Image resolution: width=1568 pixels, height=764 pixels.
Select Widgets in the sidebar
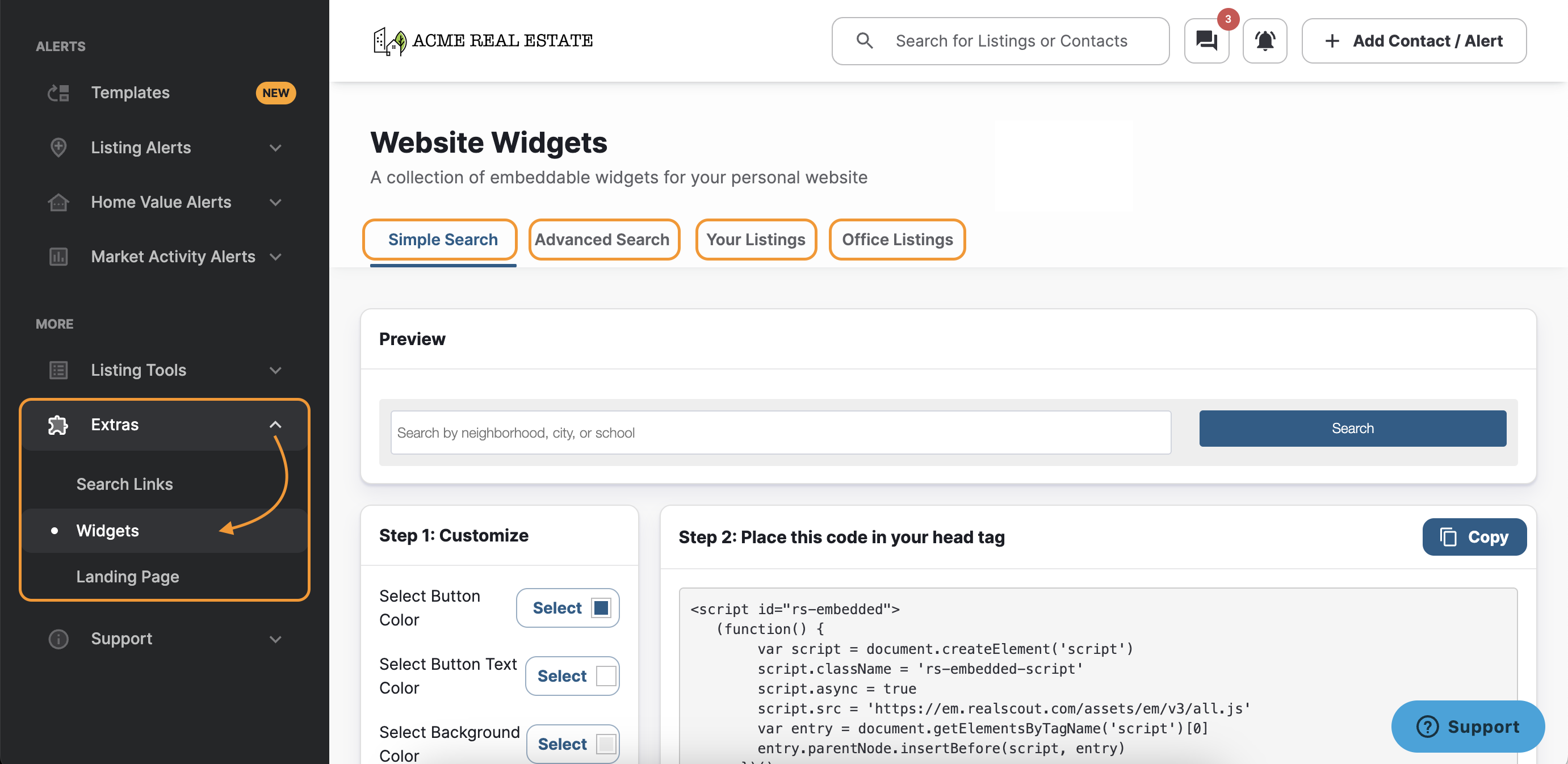(x=164, y=531)
